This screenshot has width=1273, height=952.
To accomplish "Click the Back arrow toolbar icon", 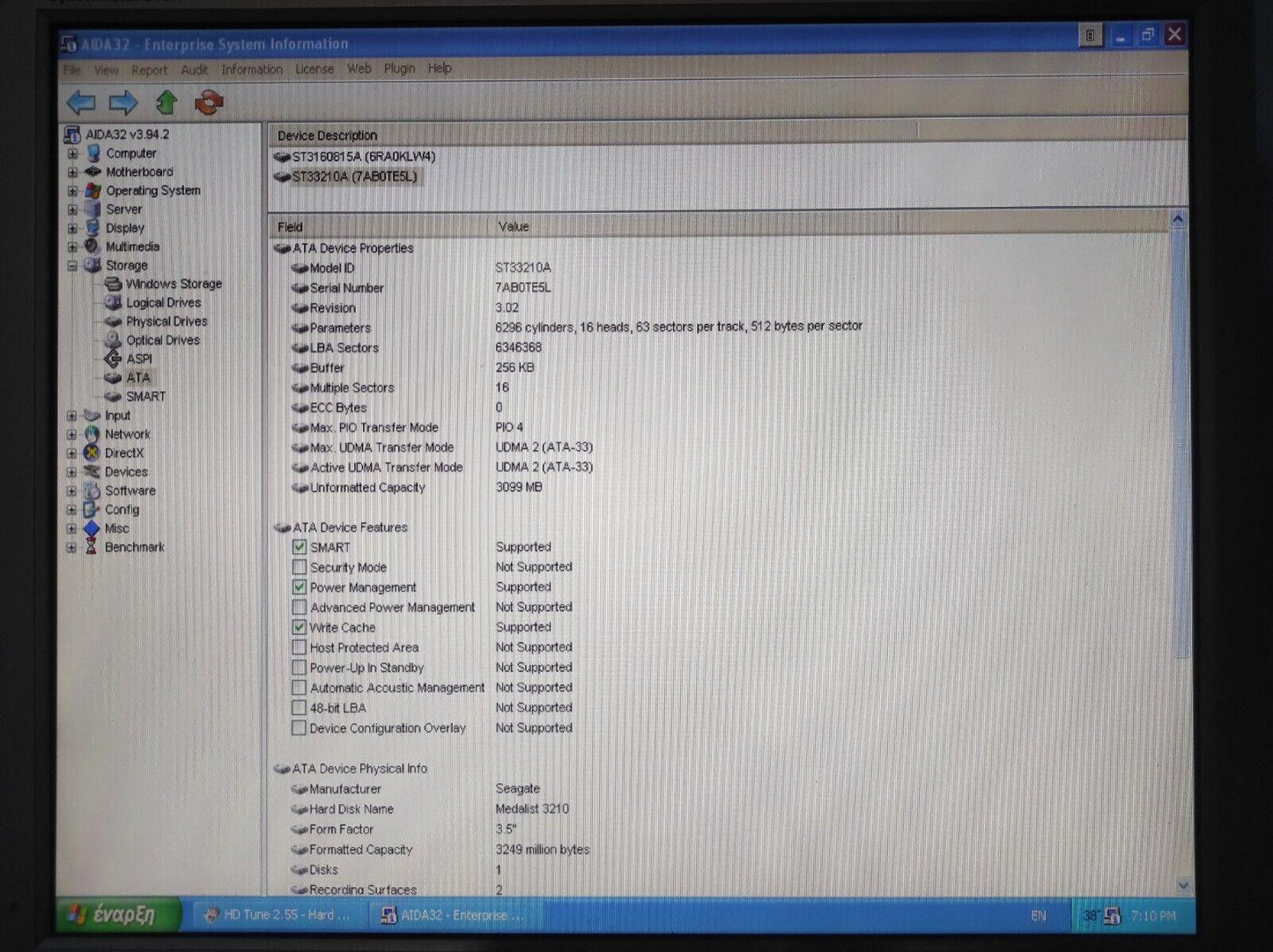I will click(x=81, y=103).
